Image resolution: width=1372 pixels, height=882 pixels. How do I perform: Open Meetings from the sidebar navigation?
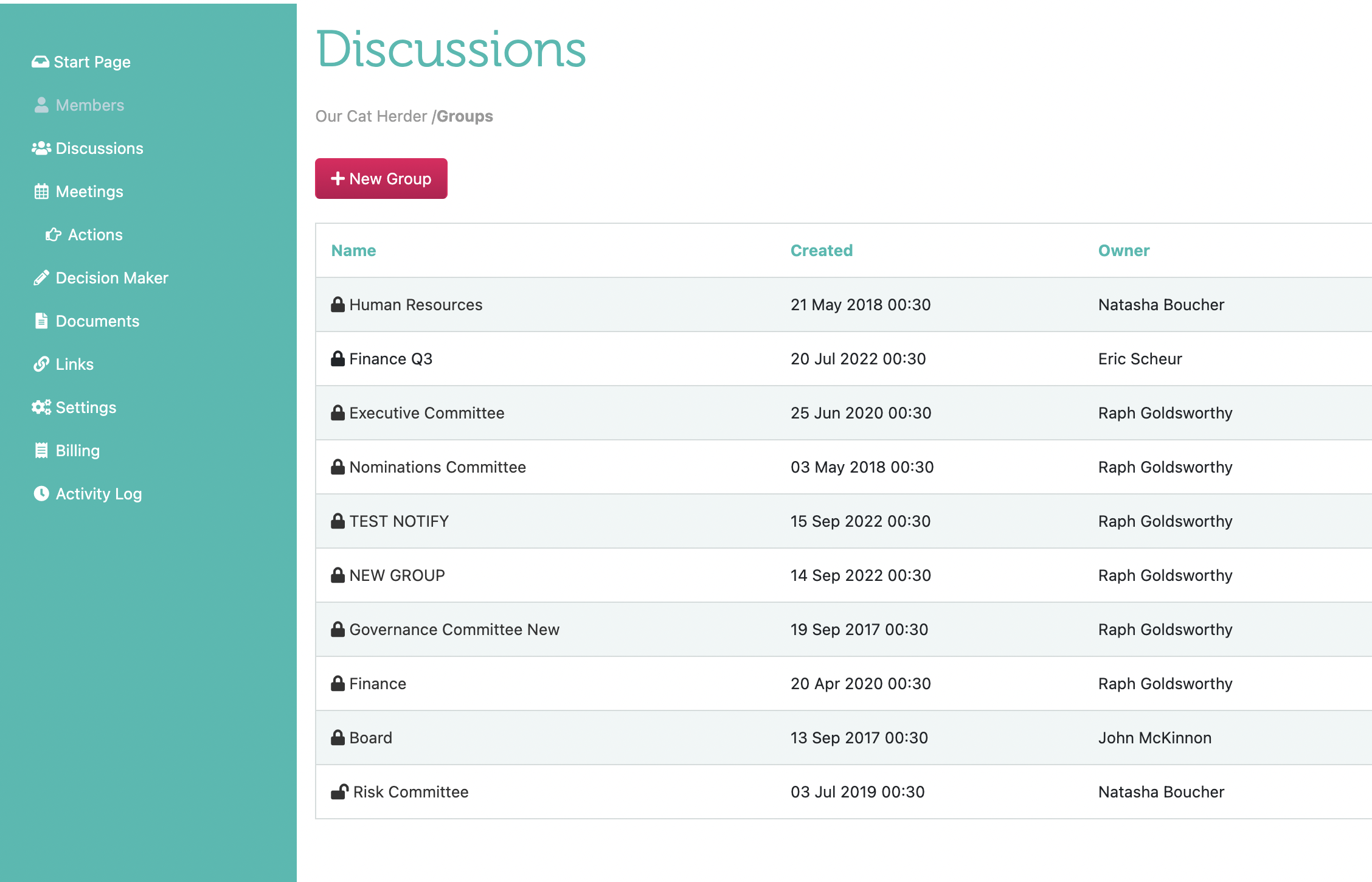89,191
